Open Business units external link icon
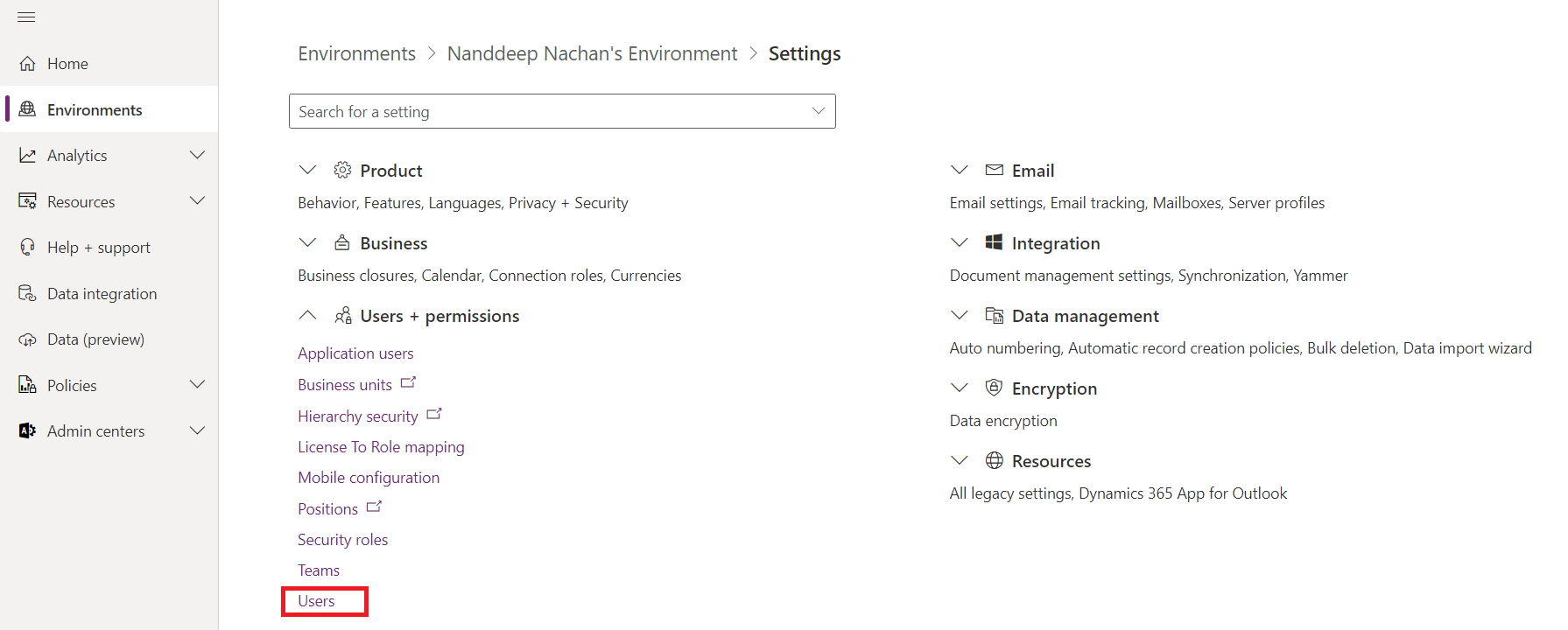The width and height of the screenshot is (1568, 630). pos(408,383)
